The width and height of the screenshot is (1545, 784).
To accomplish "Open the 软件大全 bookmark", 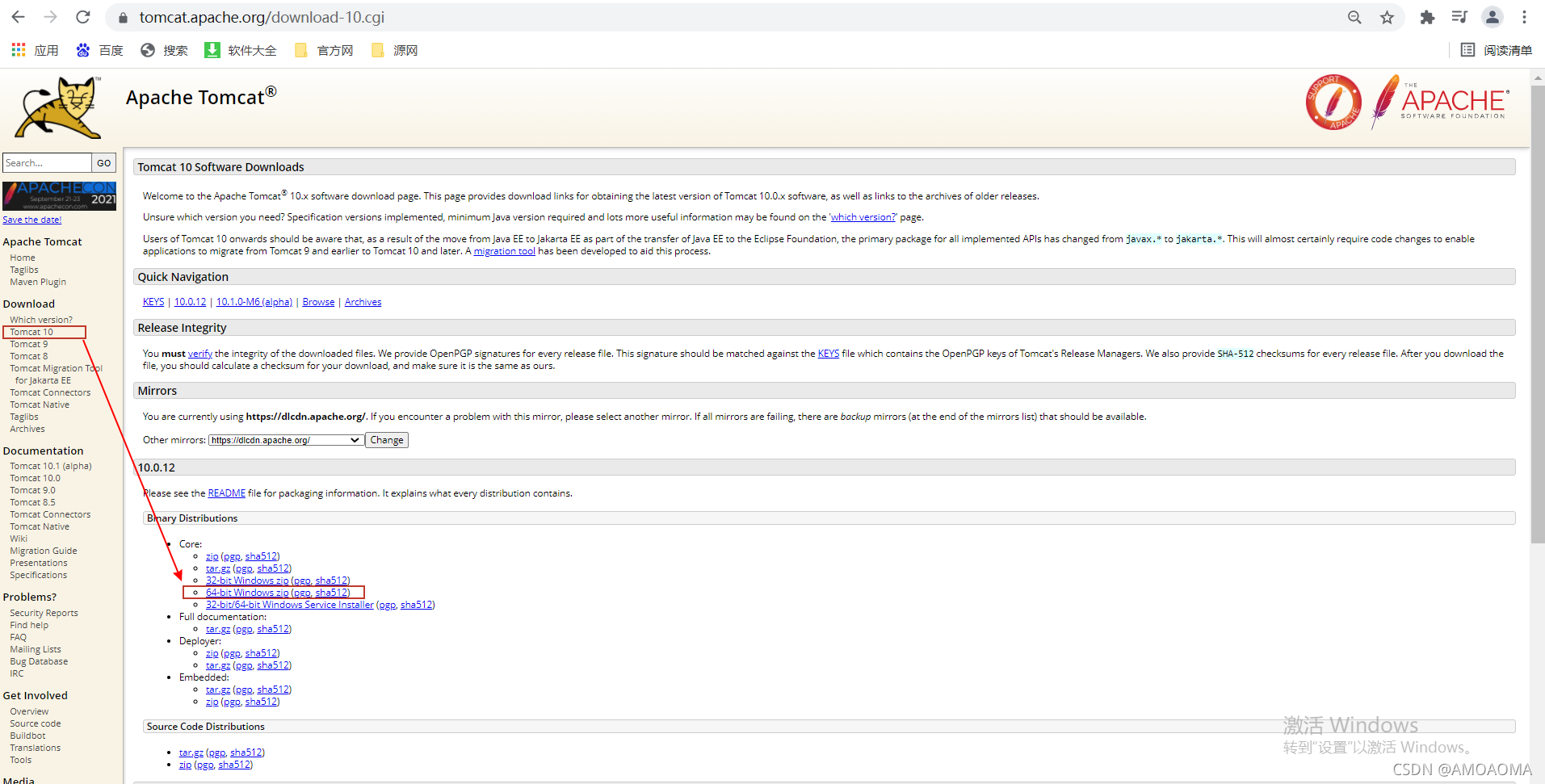I will [241, 50].
